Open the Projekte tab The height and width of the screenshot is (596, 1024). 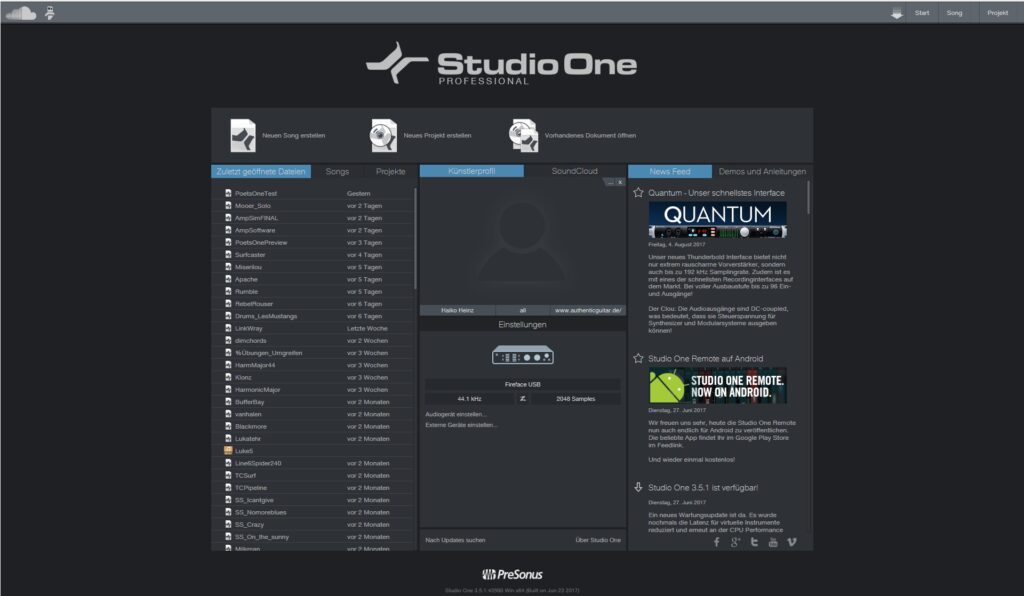391,172
